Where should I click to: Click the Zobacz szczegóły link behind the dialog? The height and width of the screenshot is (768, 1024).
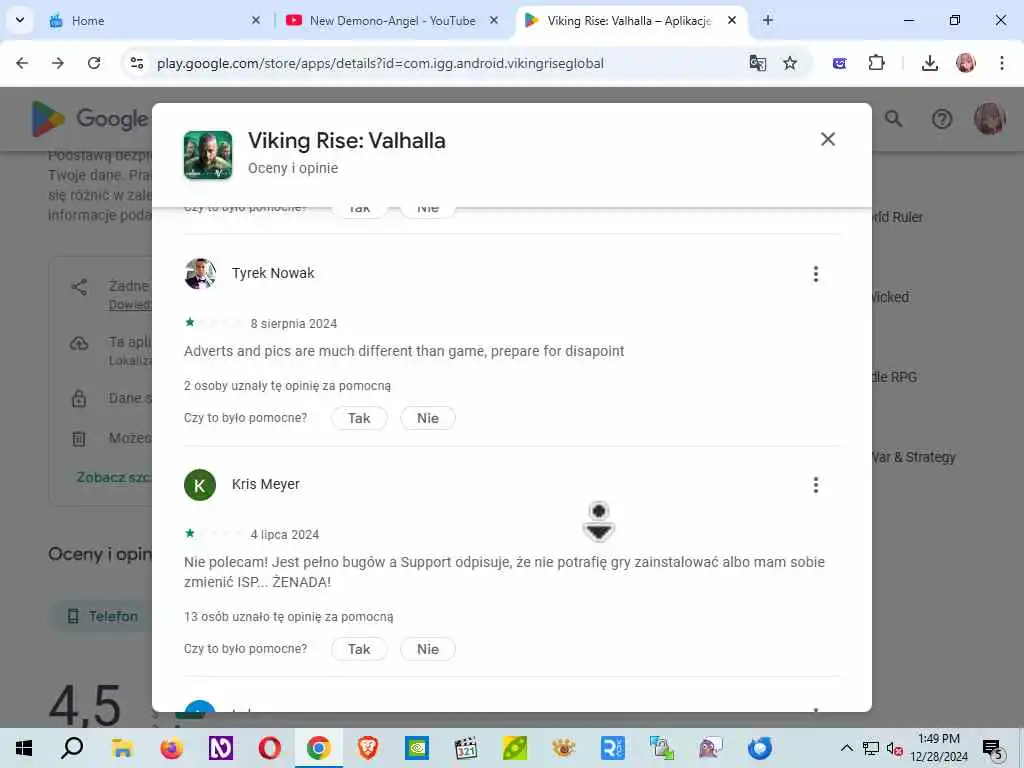click(x=114, y=477)
